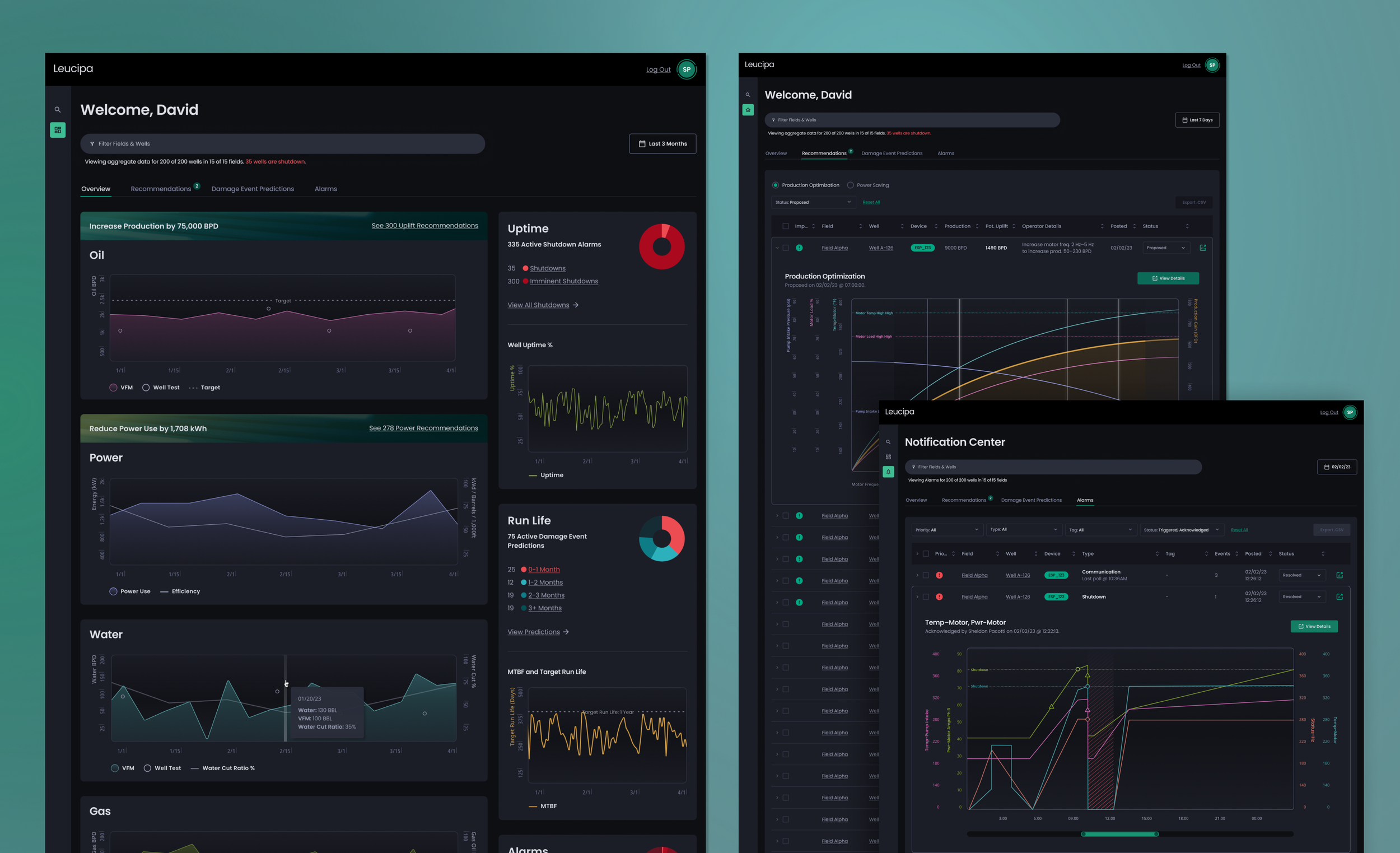Image resolution: width=1400 pixels, height=853 pixels.
Task: Click the search icon in Notification Center sidebar
Action: pos(888,442)
